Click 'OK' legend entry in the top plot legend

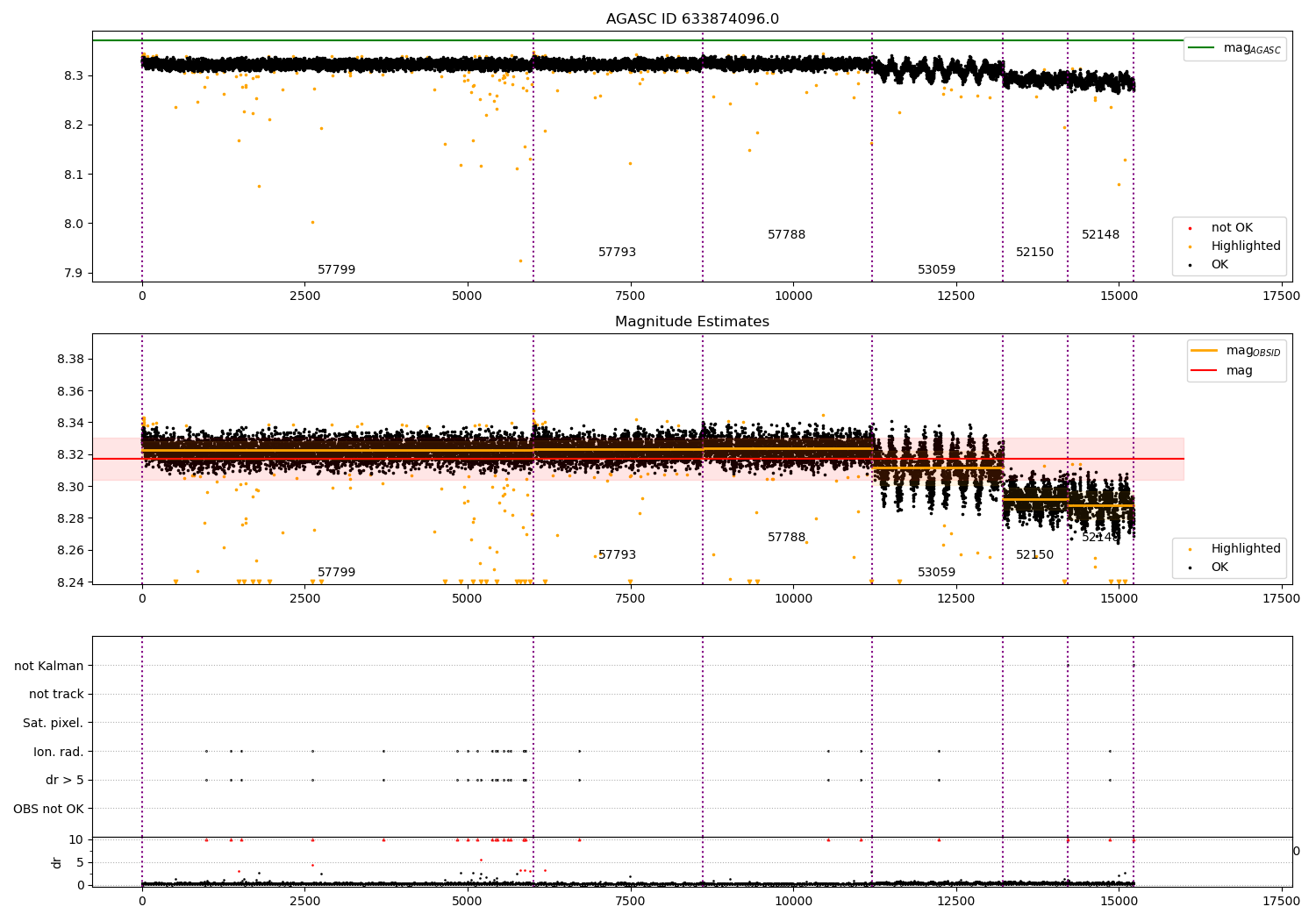pos(1208,265)
